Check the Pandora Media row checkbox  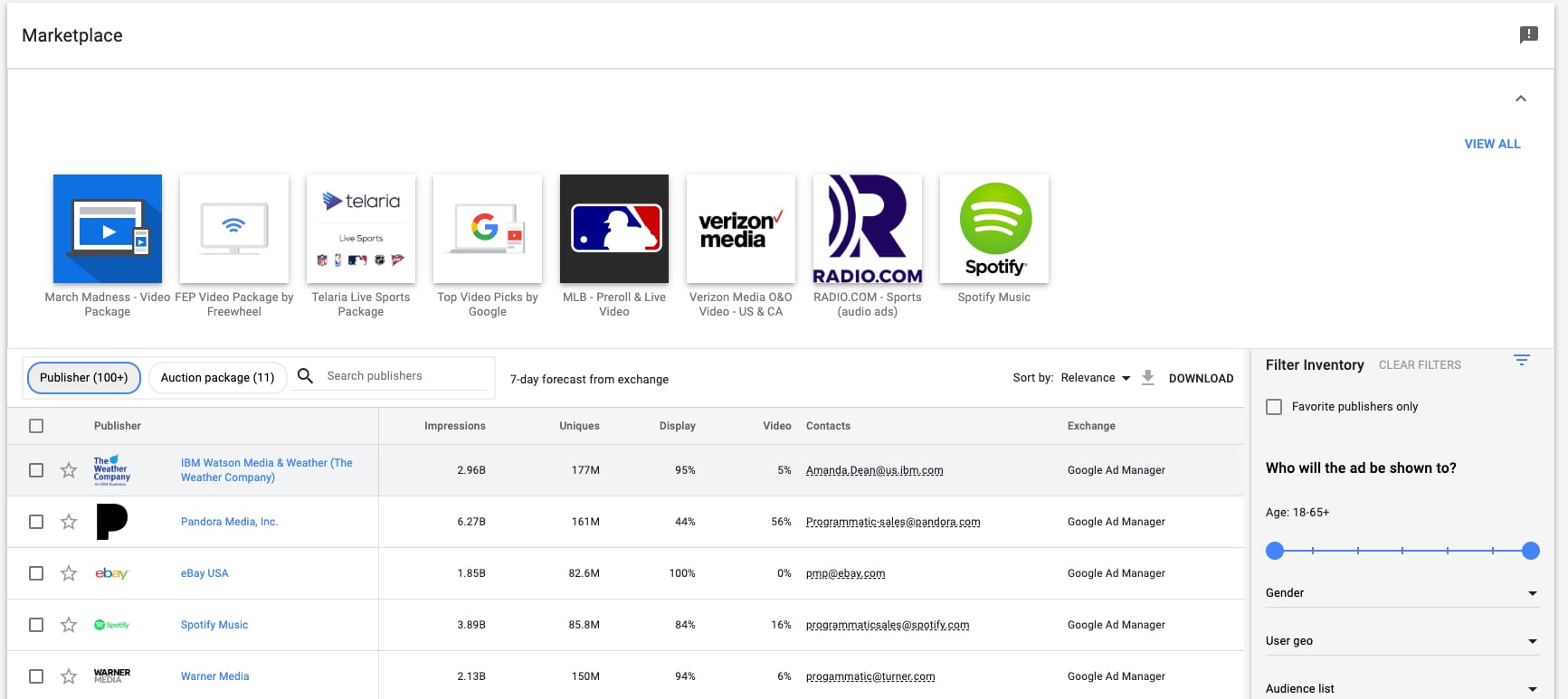36,522
